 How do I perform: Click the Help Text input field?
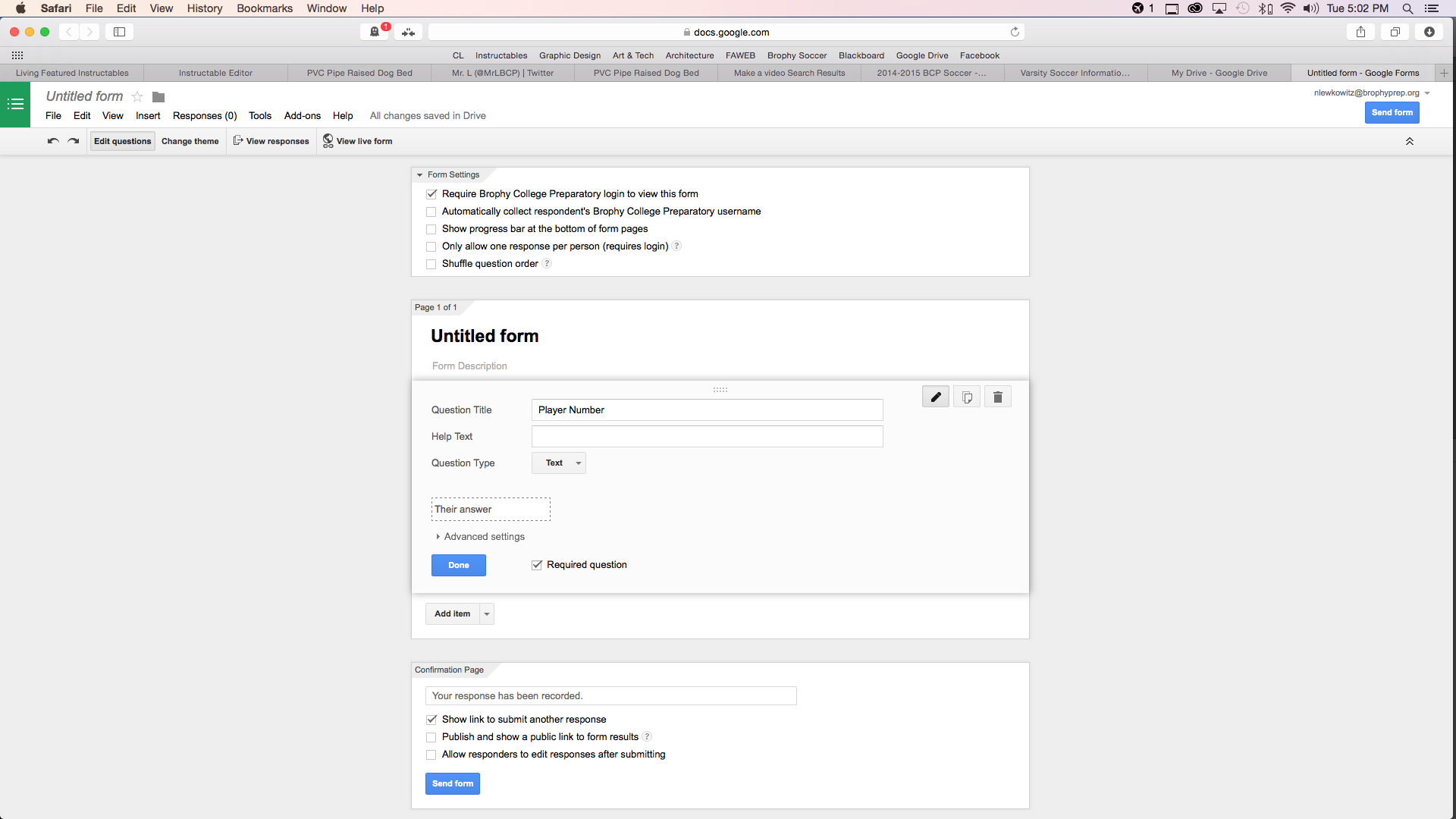[x=708, y=436]
